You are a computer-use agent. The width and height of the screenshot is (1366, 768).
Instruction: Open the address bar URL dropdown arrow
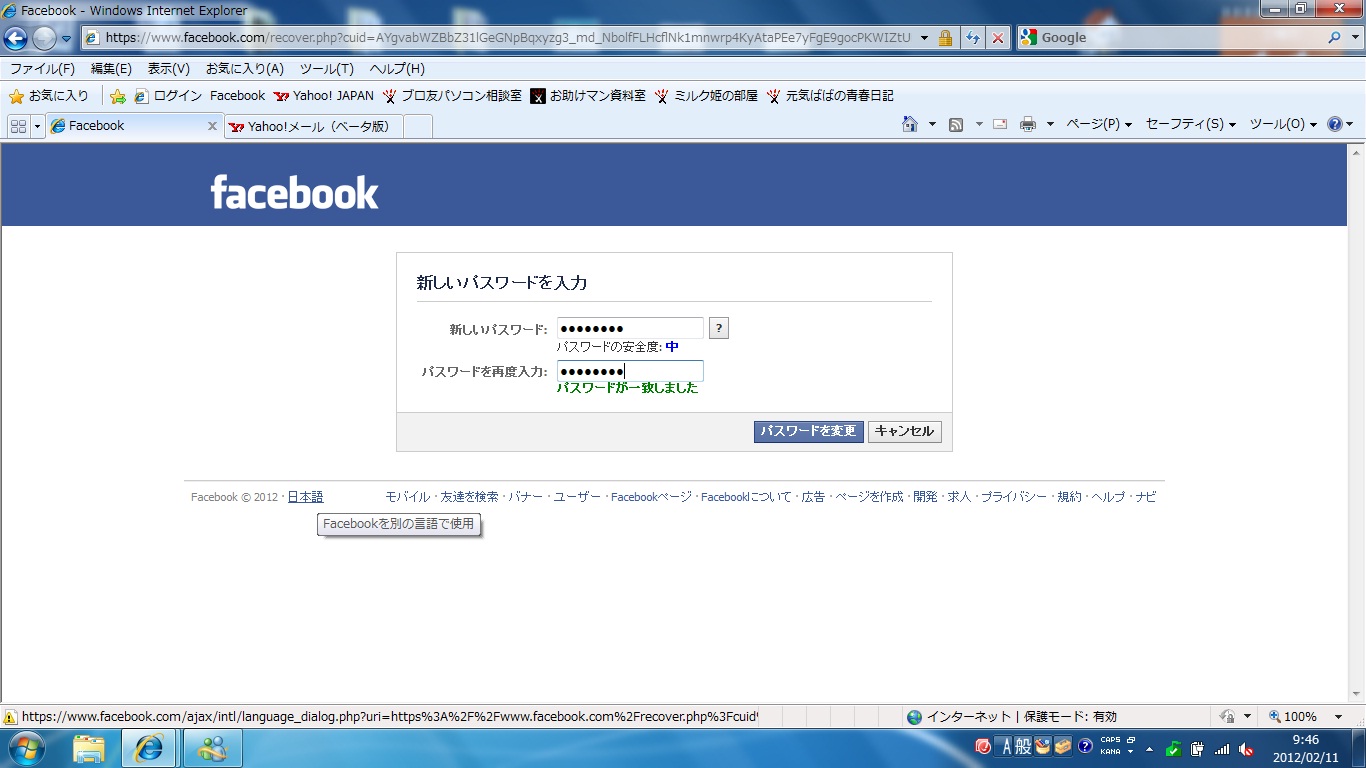click(x=924, y=38)
